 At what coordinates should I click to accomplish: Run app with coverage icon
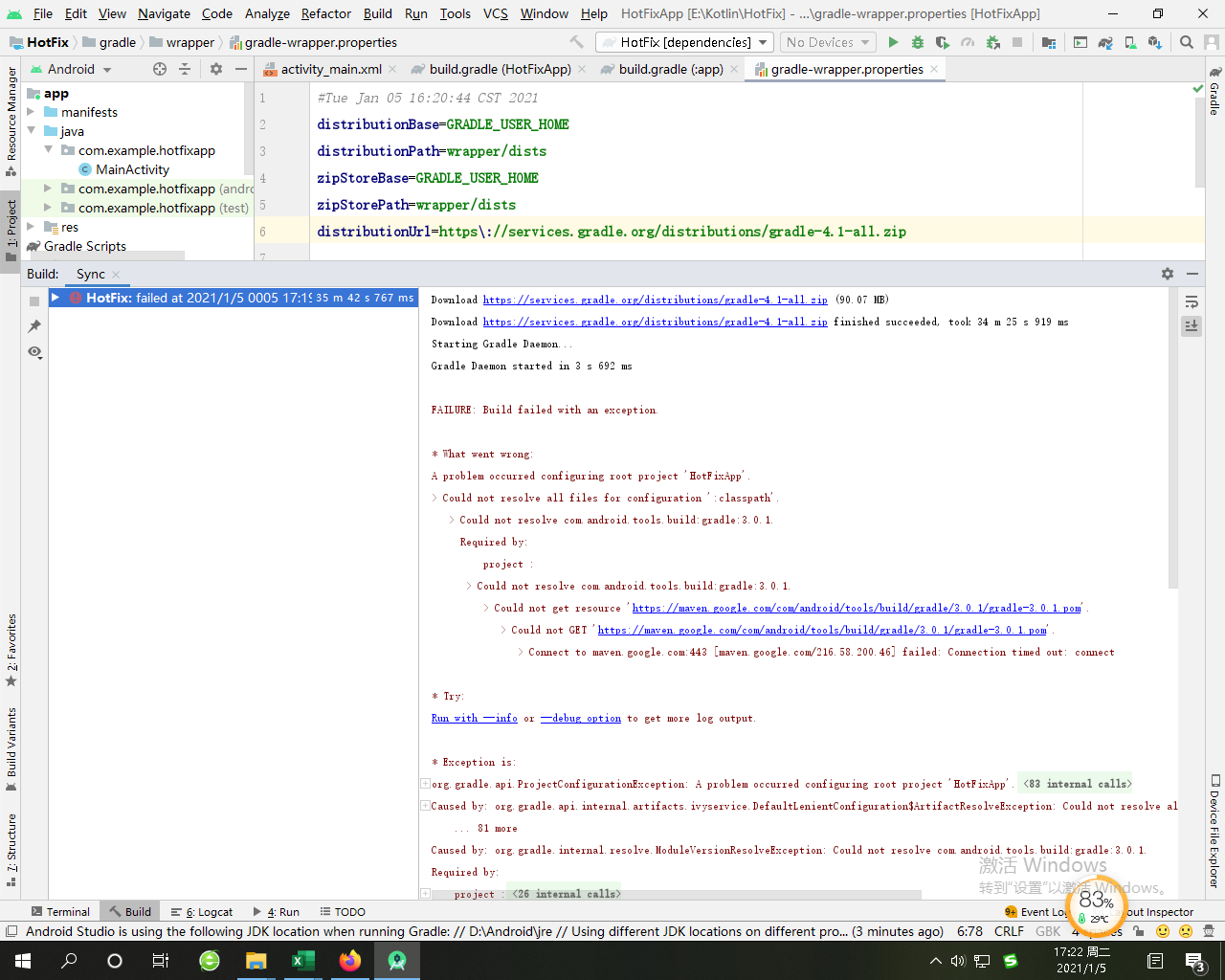click(x=943, y=42)
